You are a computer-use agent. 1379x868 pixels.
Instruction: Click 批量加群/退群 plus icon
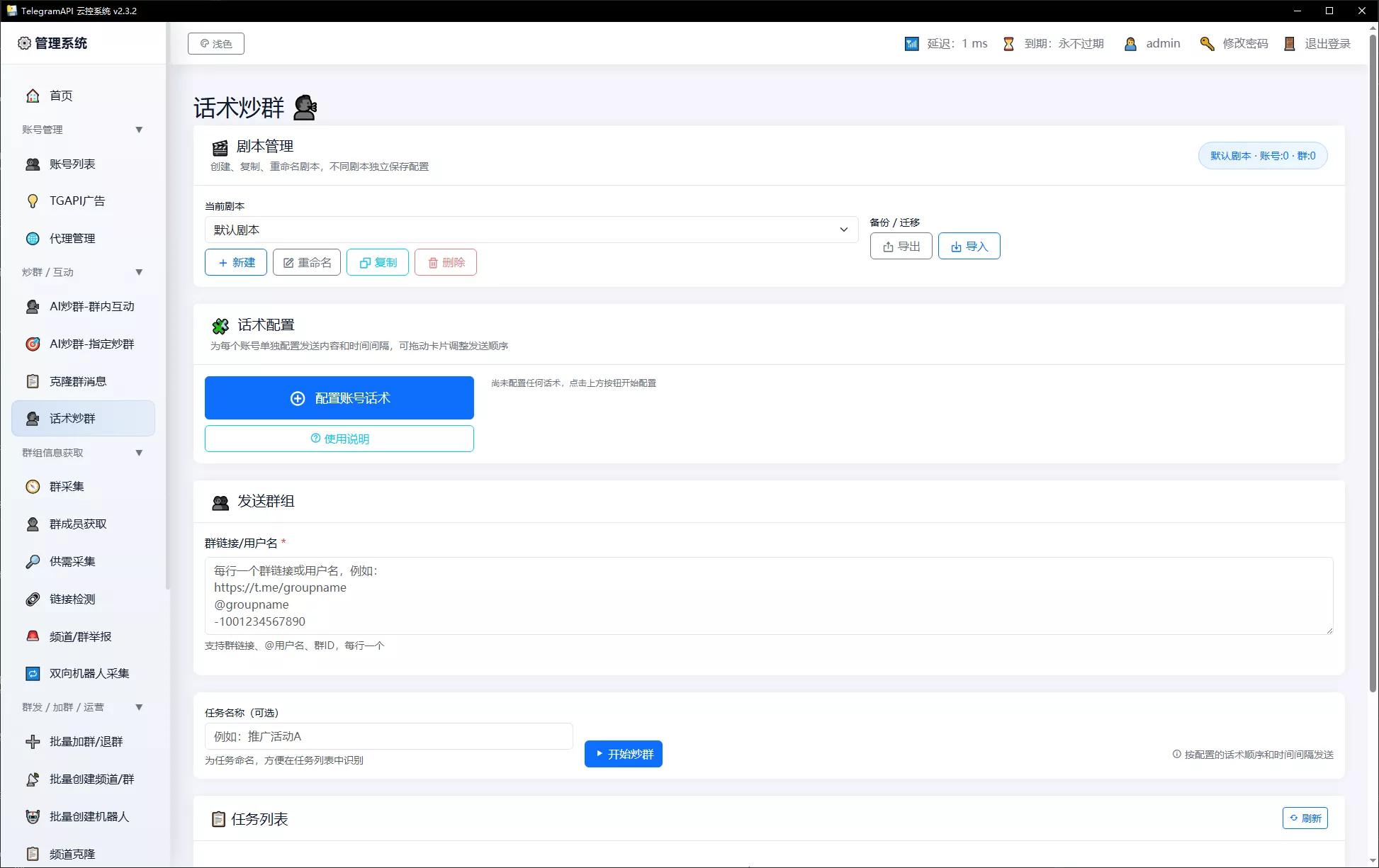point(33,742)
